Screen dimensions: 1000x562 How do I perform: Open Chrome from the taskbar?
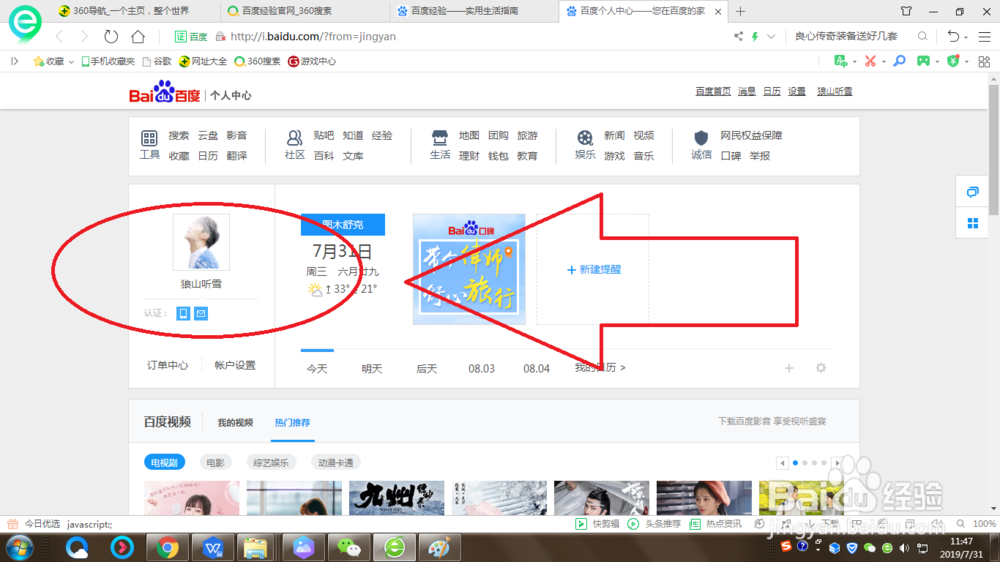point(167,548)
